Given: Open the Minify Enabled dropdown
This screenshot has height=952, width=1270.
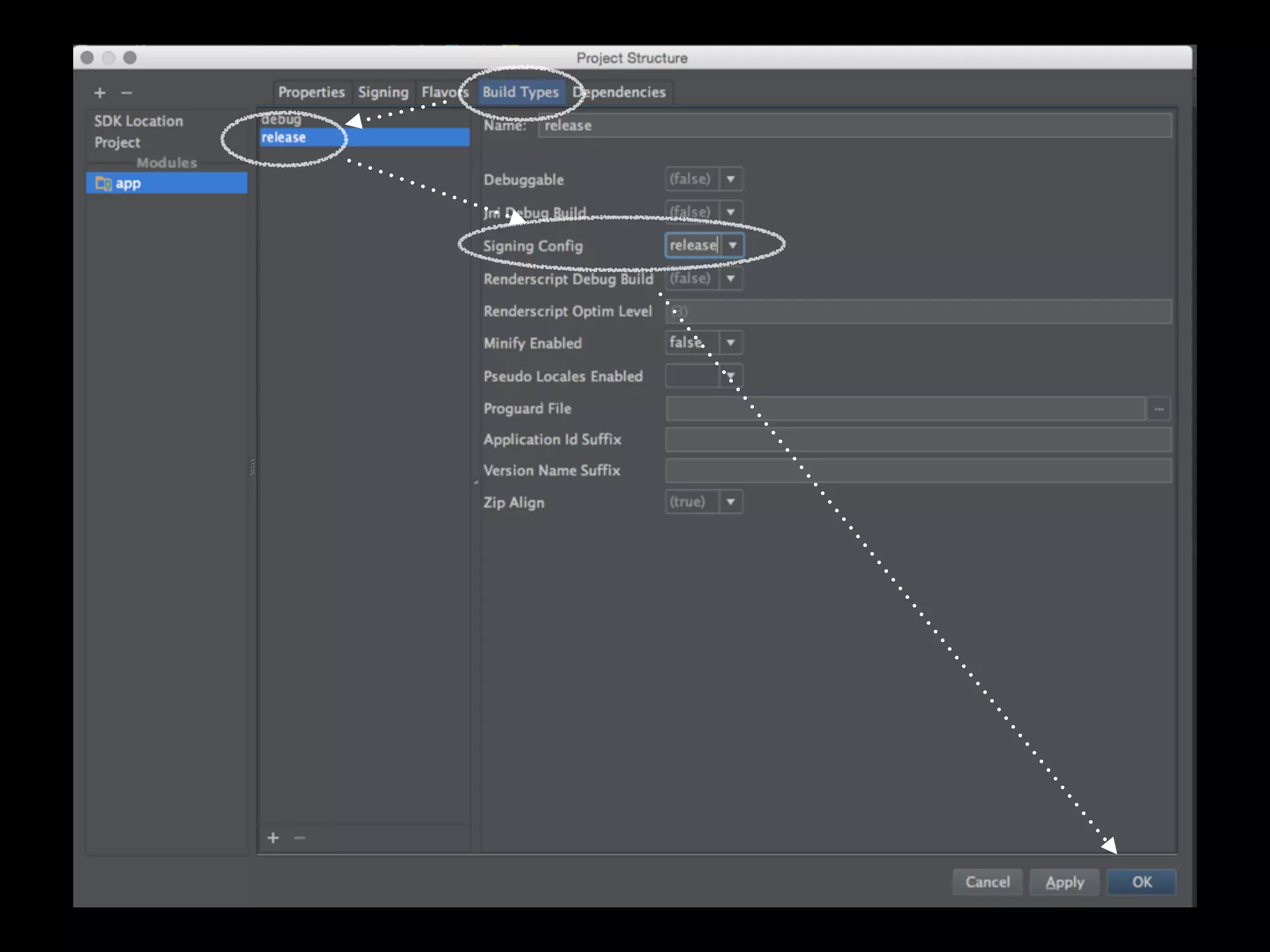Looking at the screenshot, I should tap(730, 343).
